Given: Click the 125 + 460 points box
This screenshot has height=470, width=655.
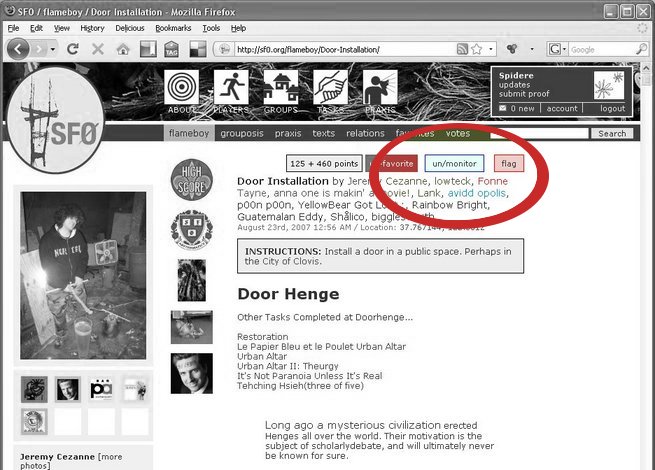Looking at the screenshot, I should (x=324, y=163).
